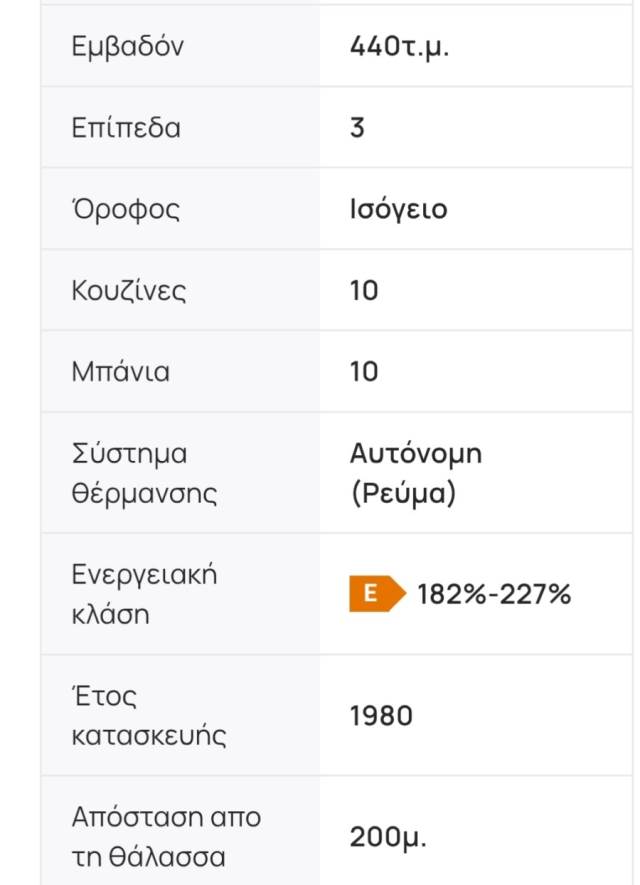Image resolution: width=640 pixels, height=885 pixels.
Task: Click the 200μ. sea distance value
Action: click(x=388, y=837)
